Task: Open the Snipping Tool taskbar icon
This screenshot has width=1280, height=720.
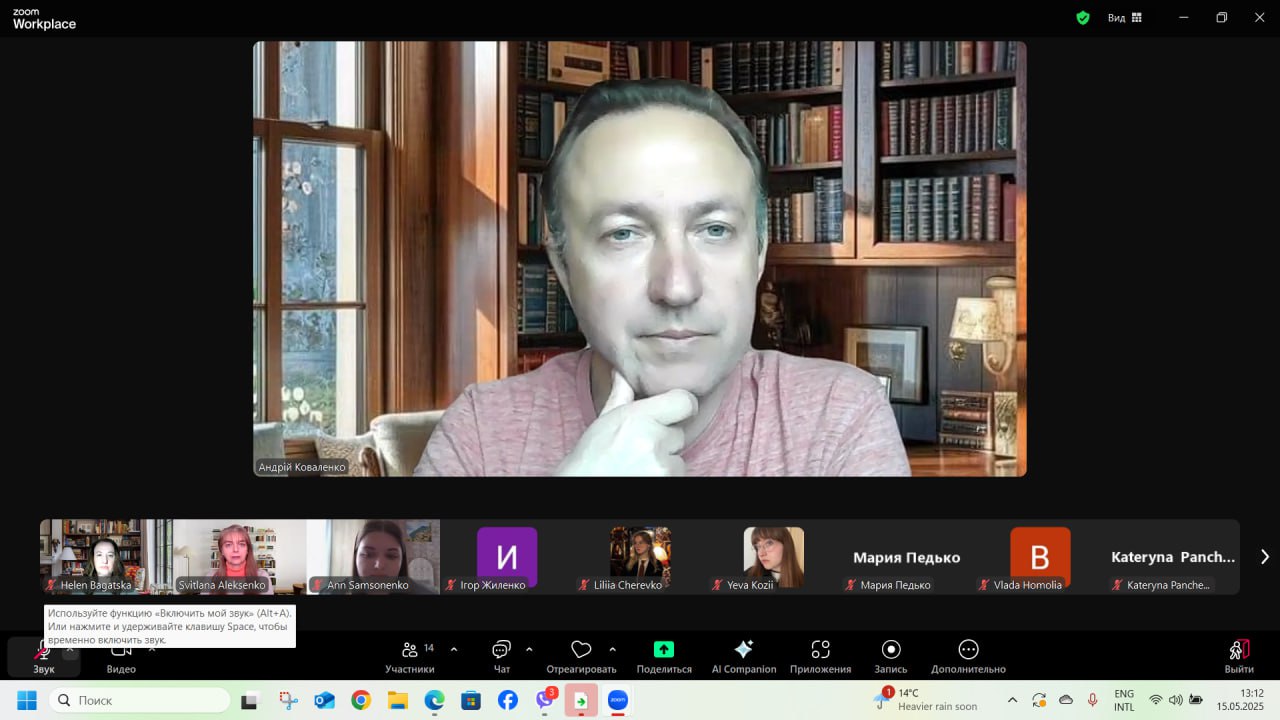Action: [288, 700]
